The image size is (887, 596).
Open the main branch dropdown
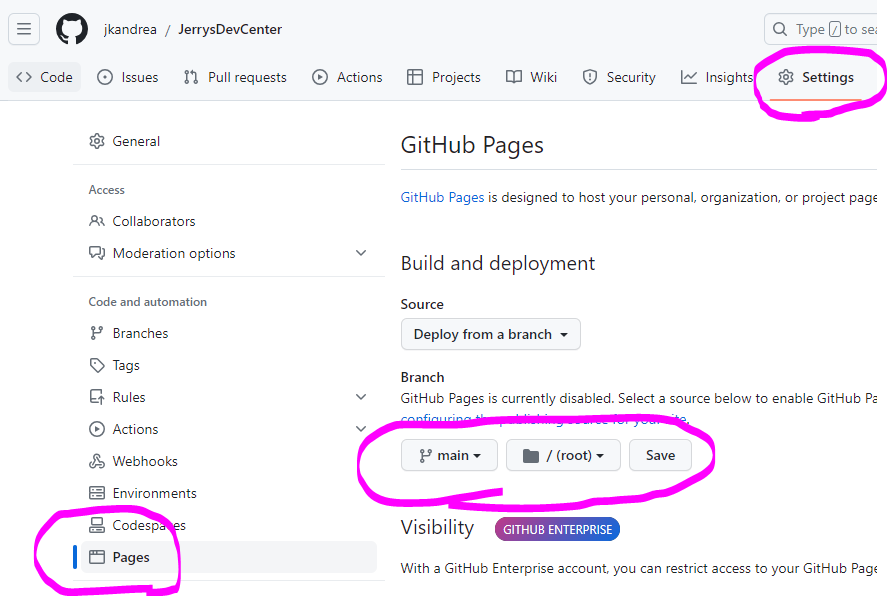(x=449, y=455)
